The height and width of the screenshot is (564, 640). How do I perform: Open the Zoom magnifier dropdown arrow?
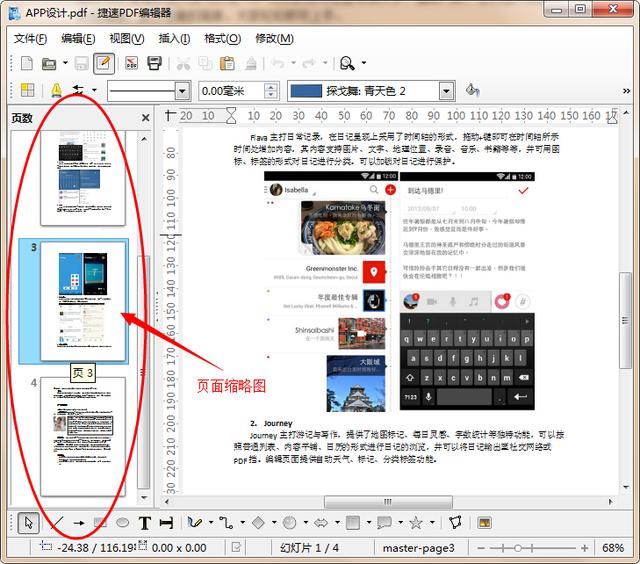364,63
